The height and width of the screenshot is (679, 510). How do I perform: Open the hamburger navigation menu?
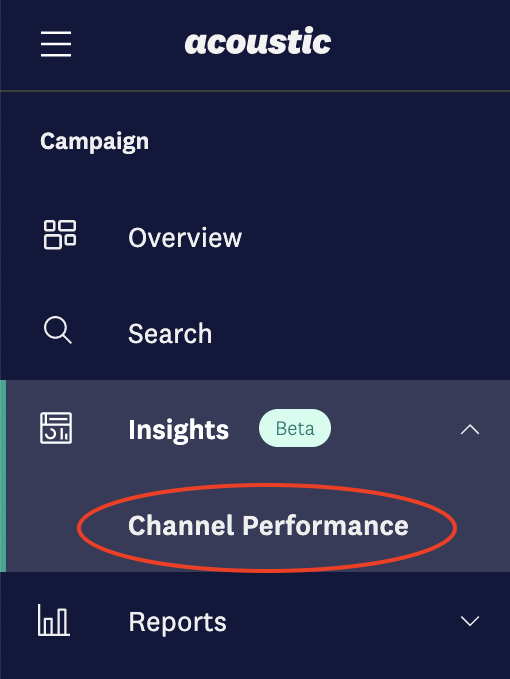coord(56,44)
